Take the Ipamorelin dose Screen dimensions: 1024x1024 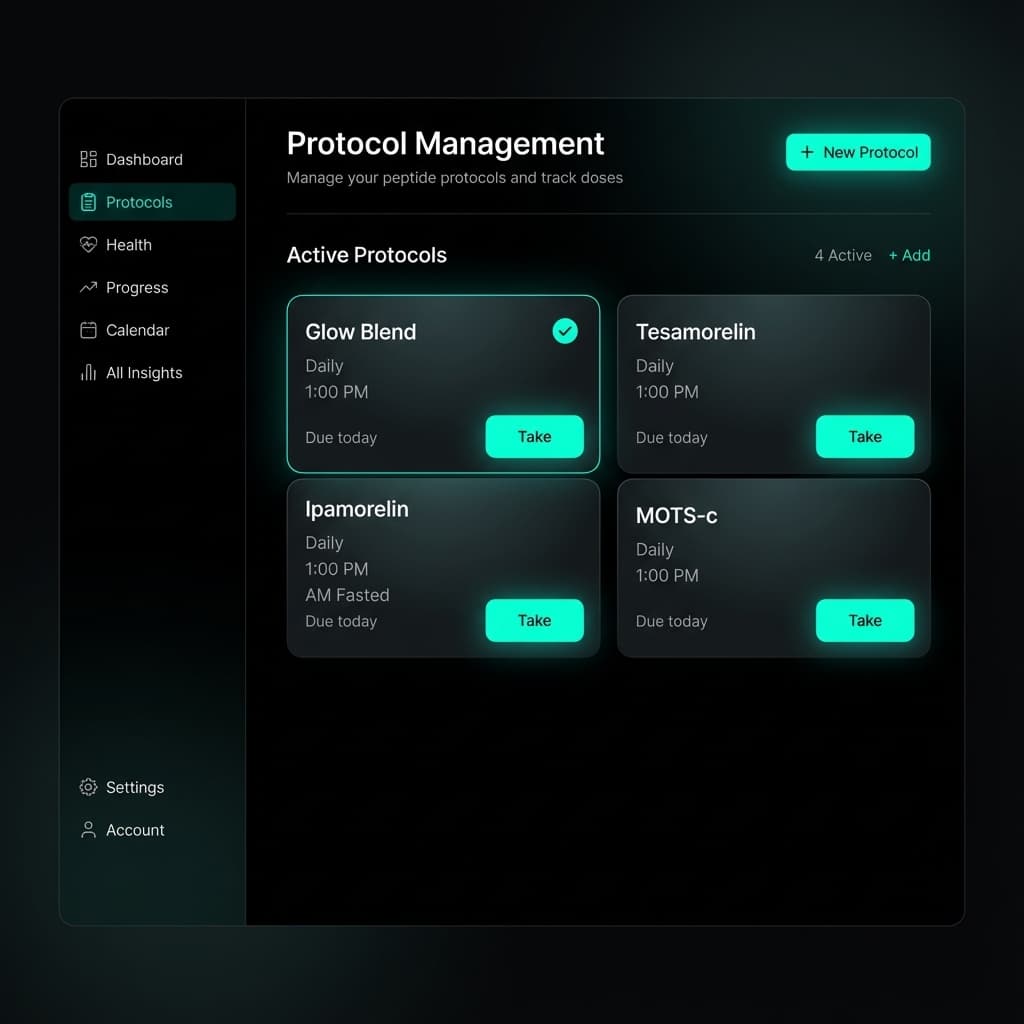click(534, 621)
